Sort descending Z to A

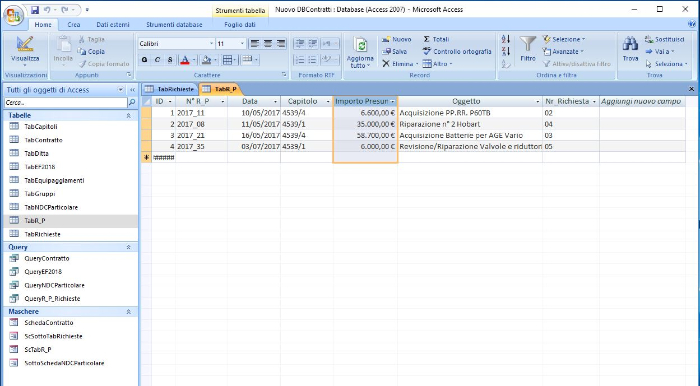[x=506, y=51]
